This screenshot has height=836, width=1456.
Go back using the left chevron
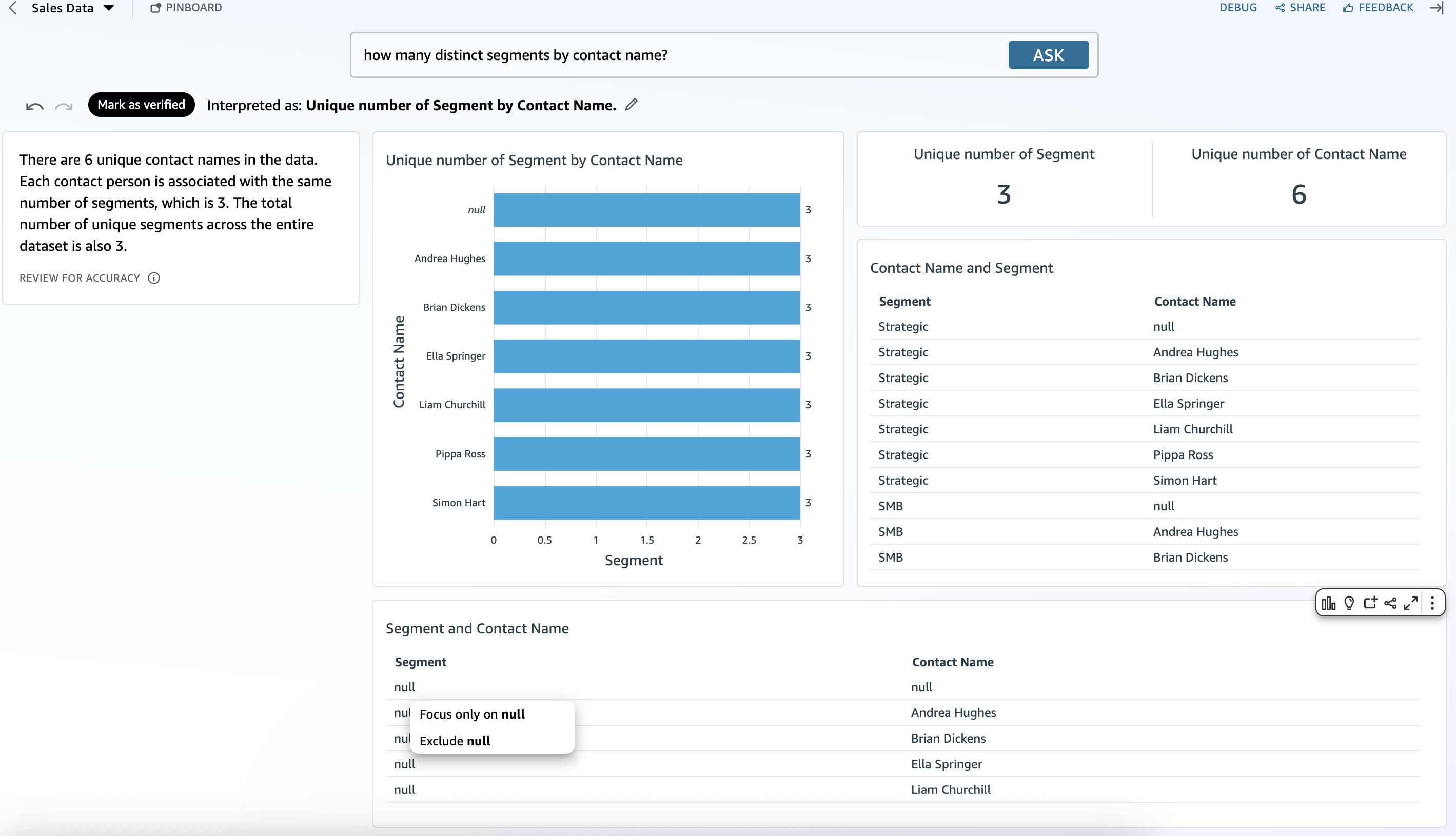point(13,8)
